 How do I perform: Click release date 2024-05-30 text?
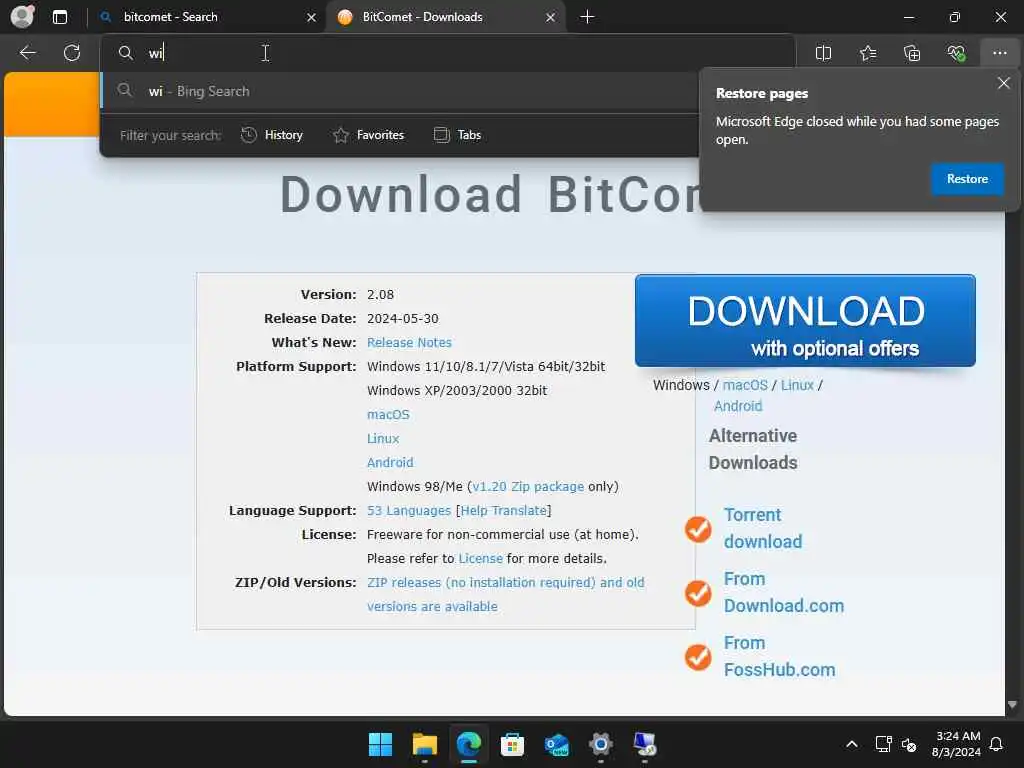point(402,319)
